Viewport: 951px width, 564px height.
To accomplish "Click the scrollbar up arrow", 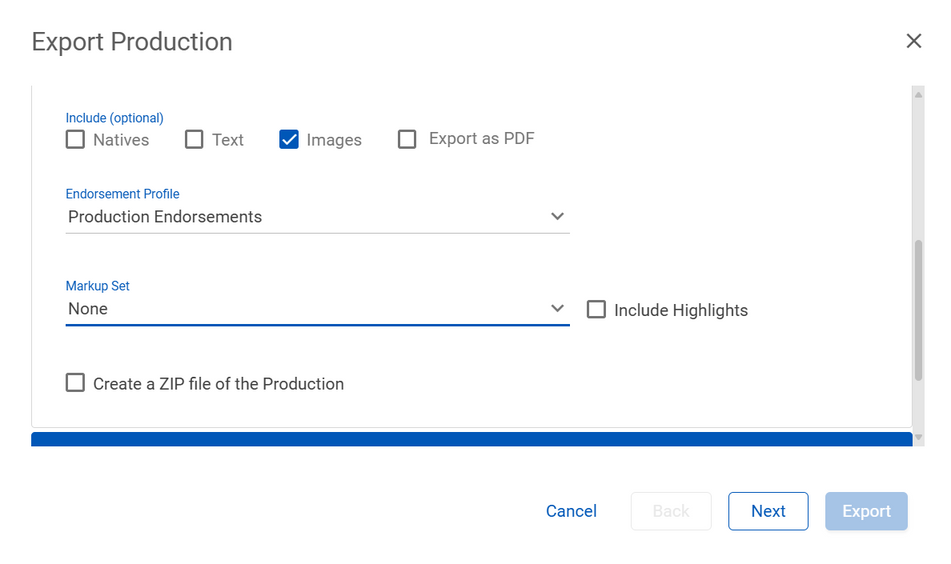I will 918,93.
